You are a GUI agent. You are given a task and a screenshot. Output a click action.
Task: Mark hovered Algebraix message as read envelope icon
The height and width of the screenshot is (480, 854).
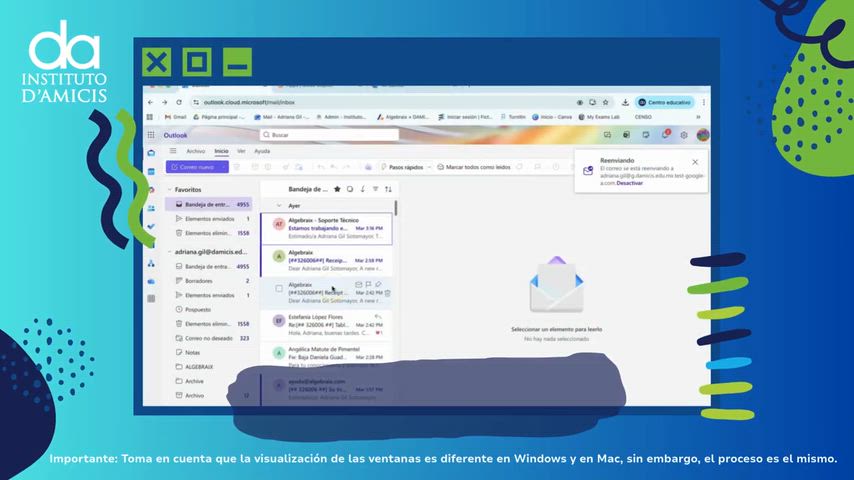358,284
